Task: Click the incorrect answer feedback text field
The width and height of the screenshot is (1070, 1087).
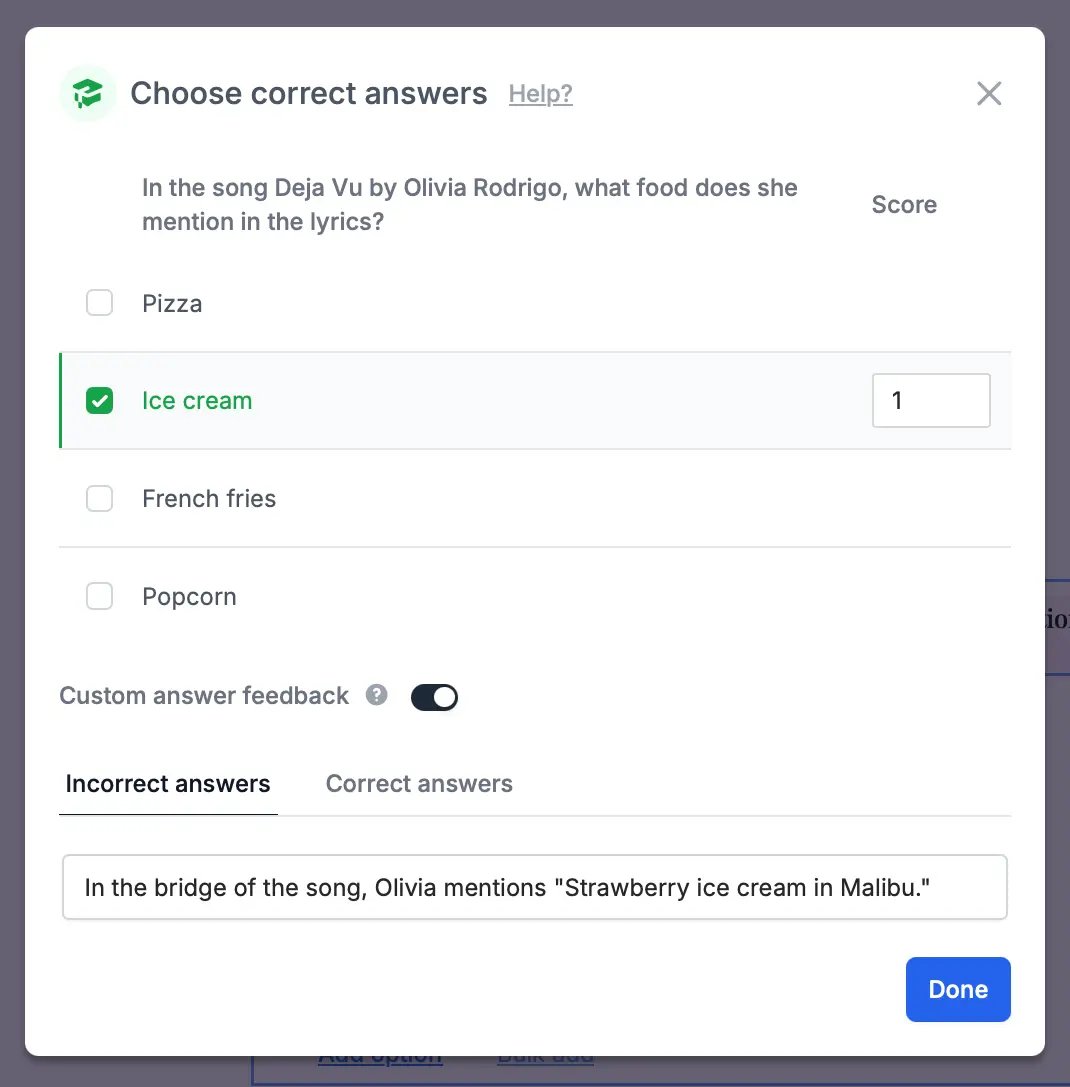Action: click(535, 887)
